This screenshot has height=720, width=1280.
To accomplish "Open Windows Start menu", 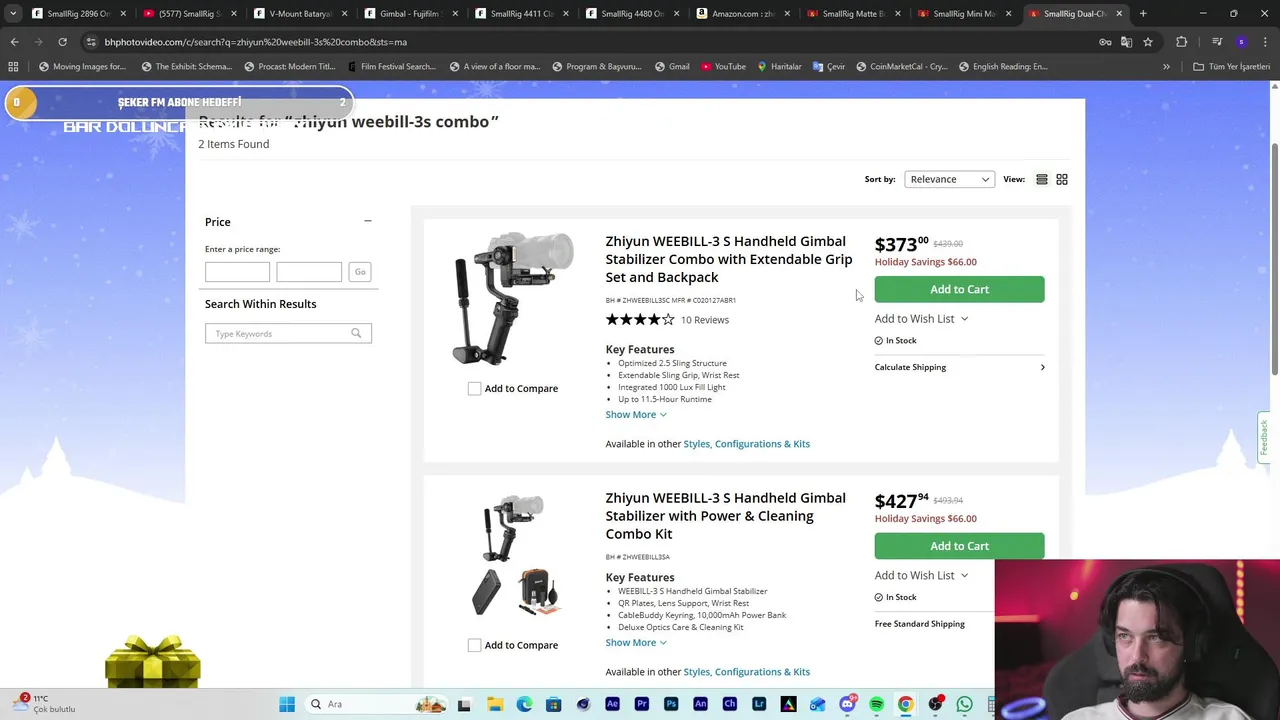I will coord(287,704).
